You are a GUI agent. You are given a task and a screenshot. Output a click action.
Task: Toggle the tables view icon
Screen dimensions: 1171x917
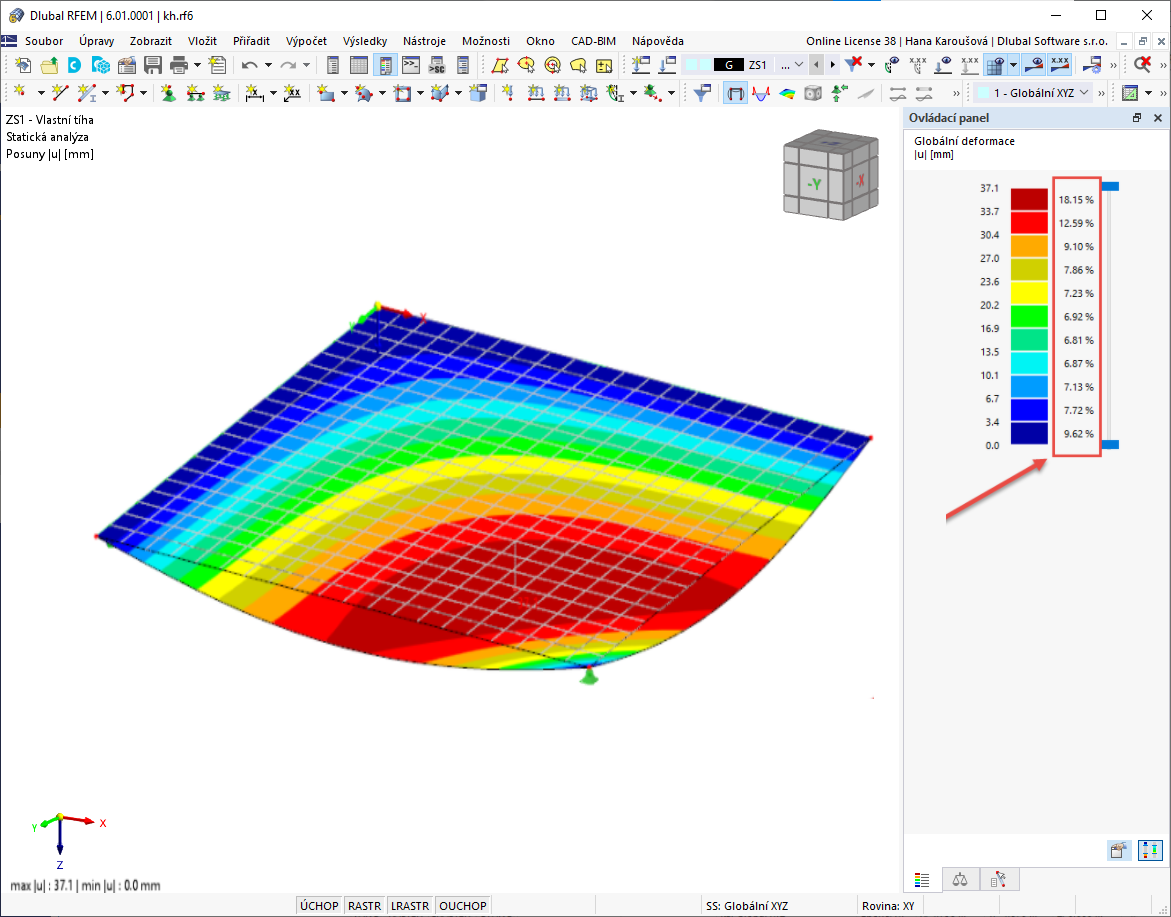point(358,66)
